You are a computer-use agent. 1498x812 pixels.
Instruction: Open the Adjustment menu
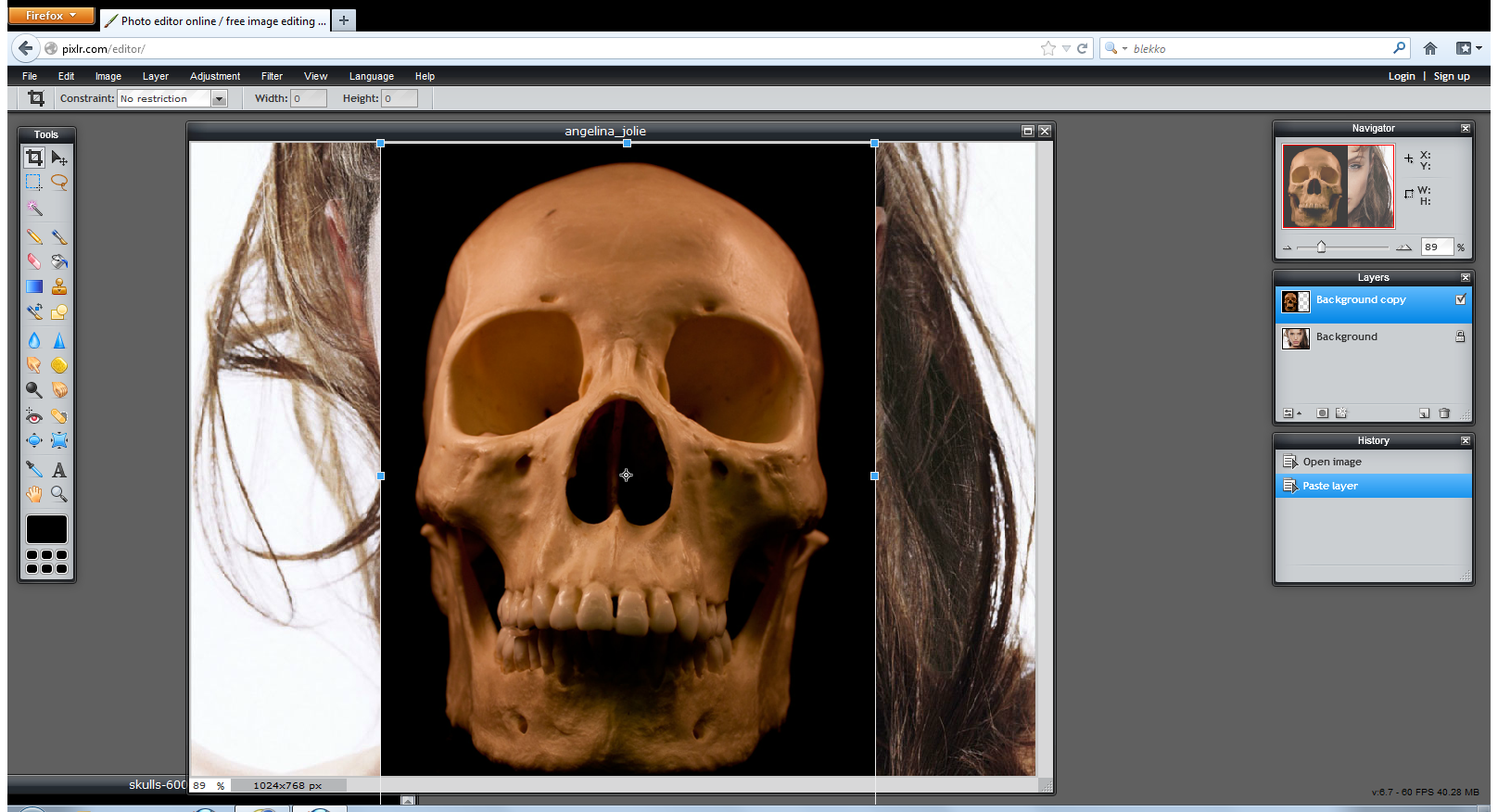tap(215, 76)
